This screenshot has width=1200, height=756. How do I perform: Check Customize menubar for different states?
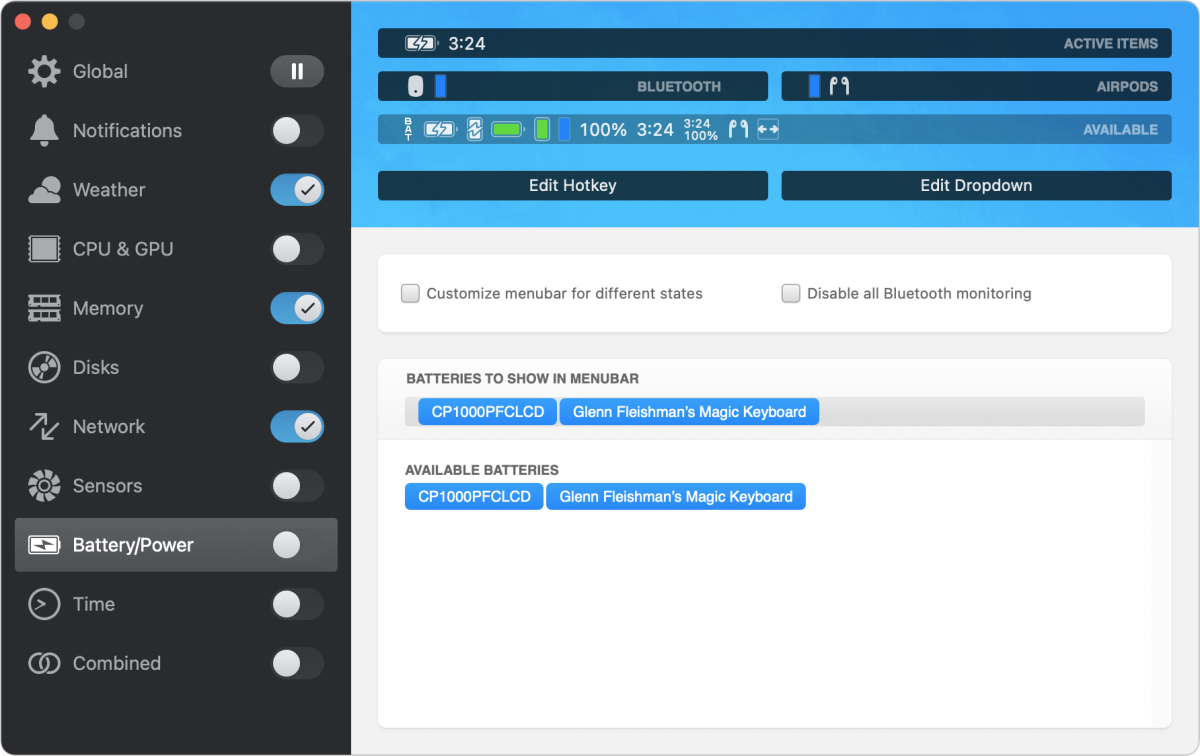[410, 293]
